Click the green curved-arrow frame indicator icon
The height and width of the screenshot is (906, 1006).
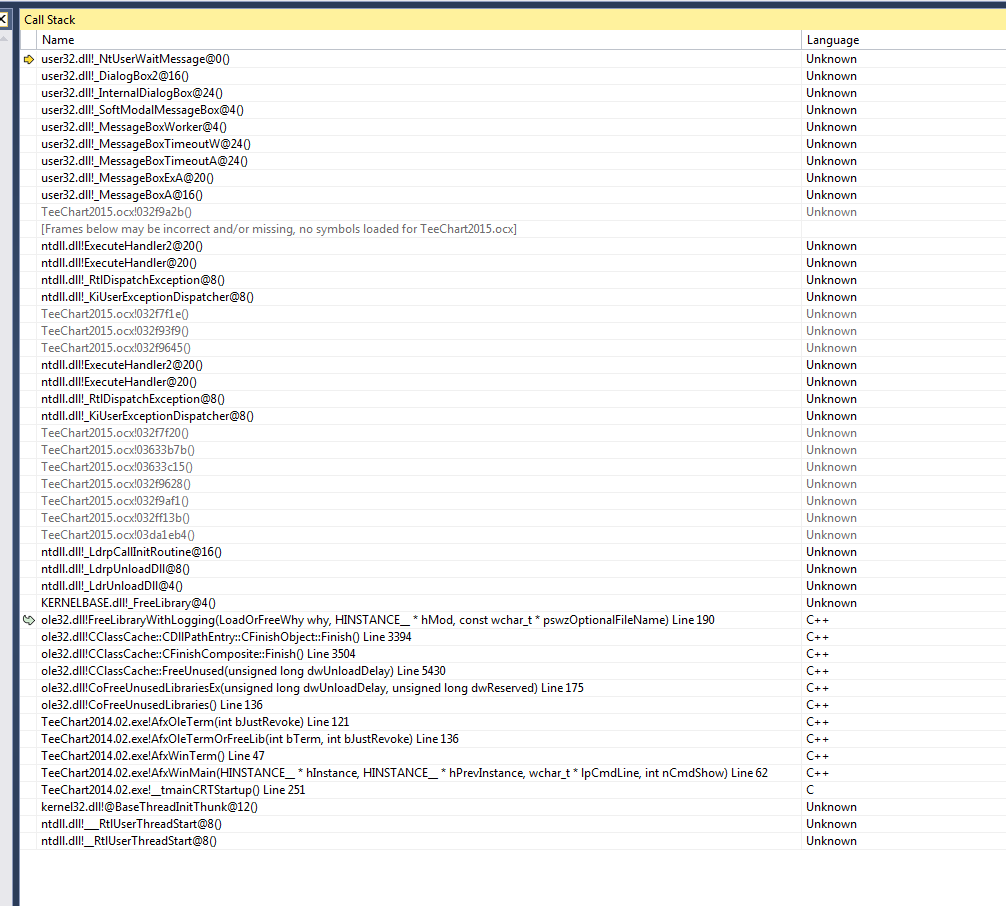[29, 620]
